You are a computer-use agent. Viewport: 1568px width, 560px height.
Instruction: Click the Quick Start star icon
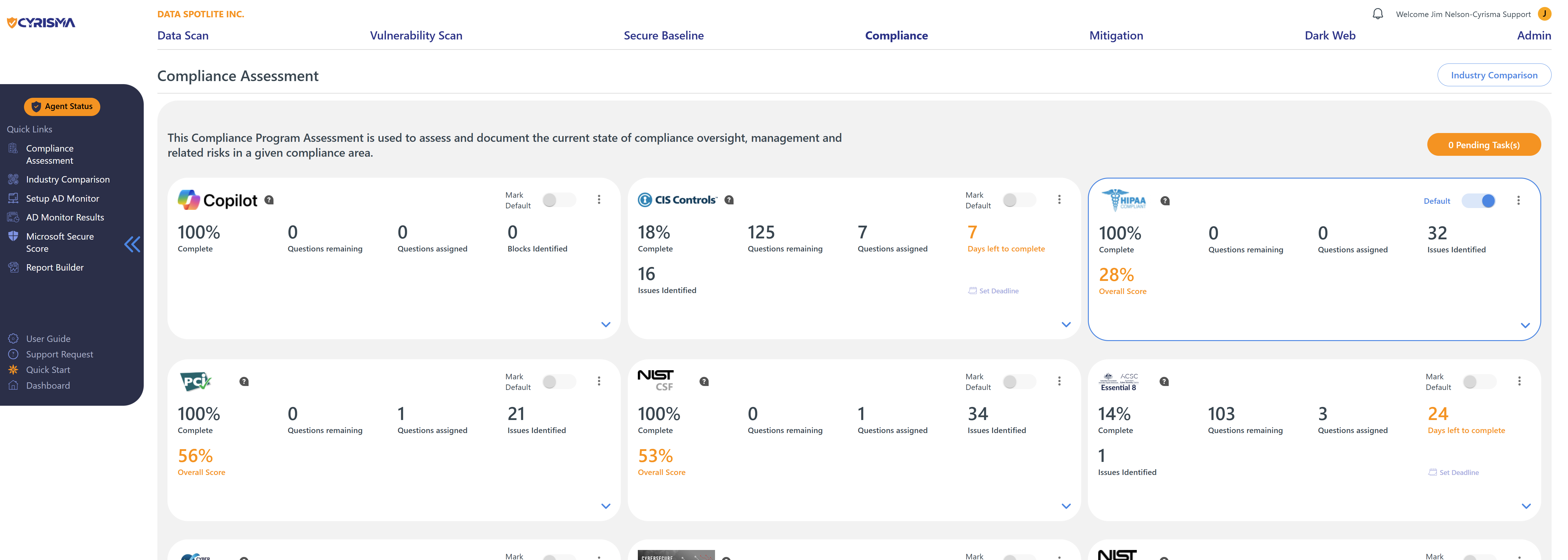point(13,370)
